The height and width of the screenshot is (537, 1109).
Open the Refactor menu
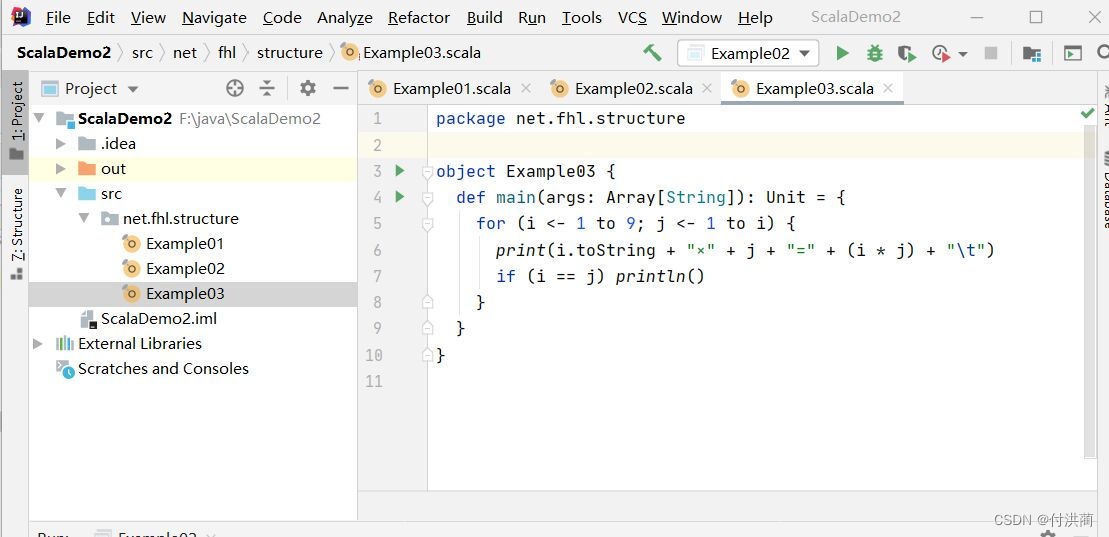(419, 18)
